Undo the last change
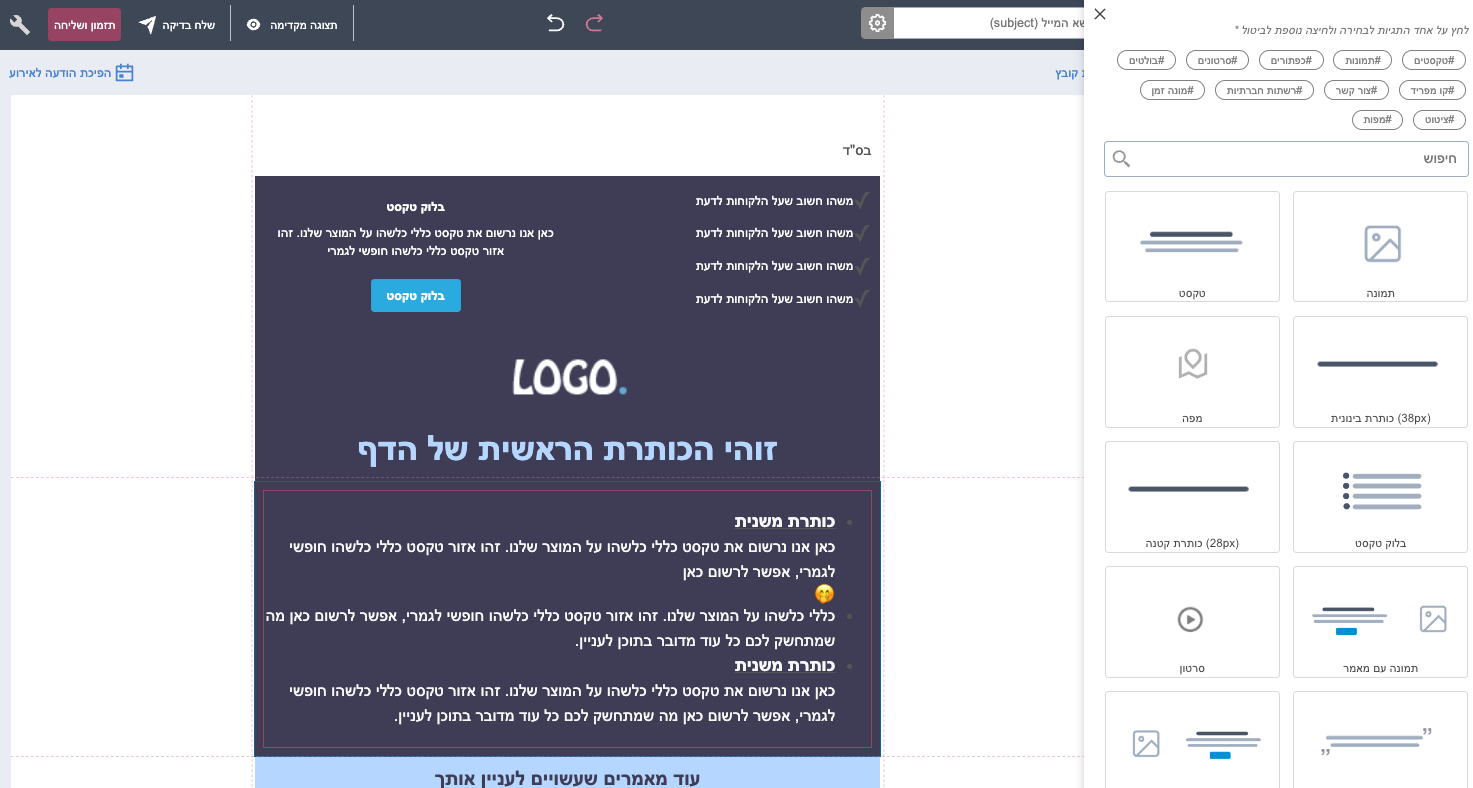1473x788 pixels. 556,22
